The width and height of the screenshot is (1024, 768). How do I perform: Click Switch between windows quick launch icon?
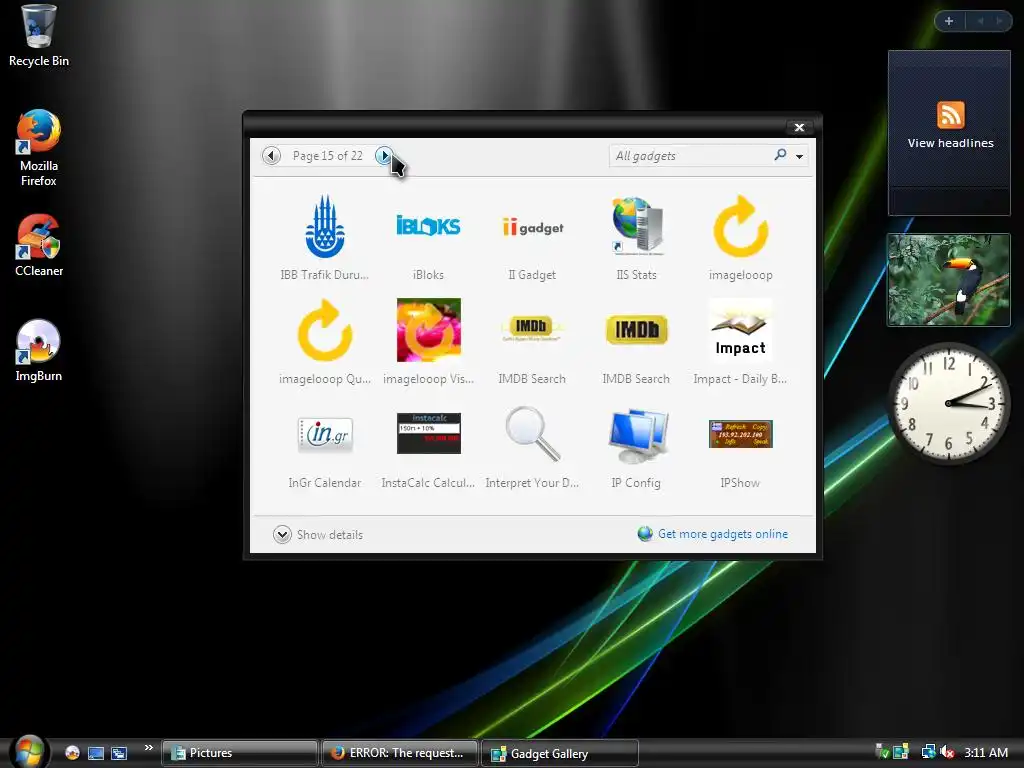119,753
